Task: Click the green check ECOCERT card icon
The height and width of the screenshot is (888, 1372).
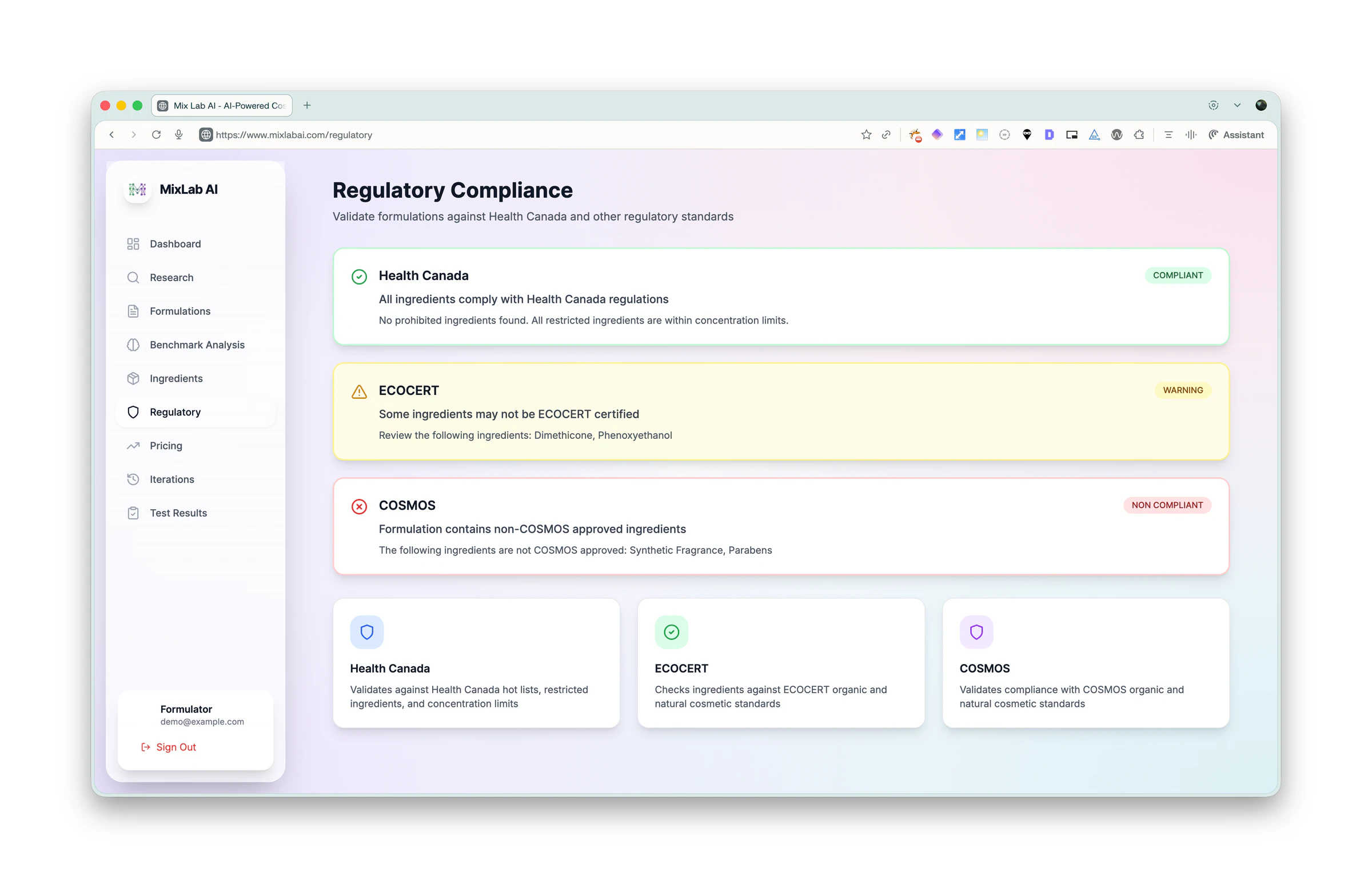Action: (x=671, y=632)
